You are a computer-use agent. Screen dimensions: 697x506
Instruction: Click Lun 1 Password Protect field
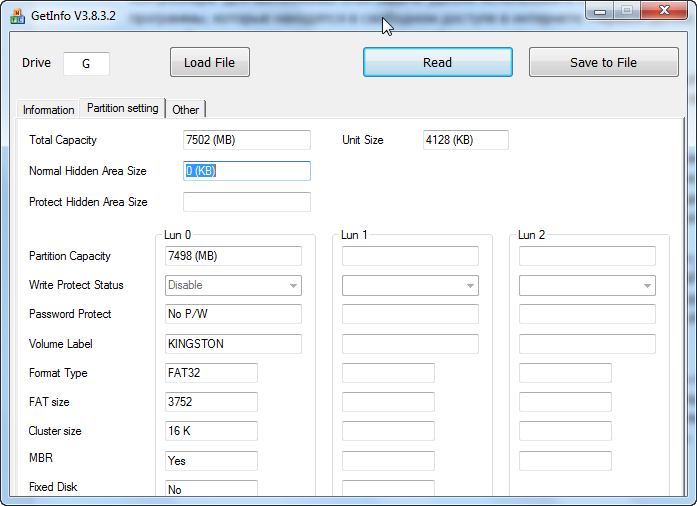[410, 314]
